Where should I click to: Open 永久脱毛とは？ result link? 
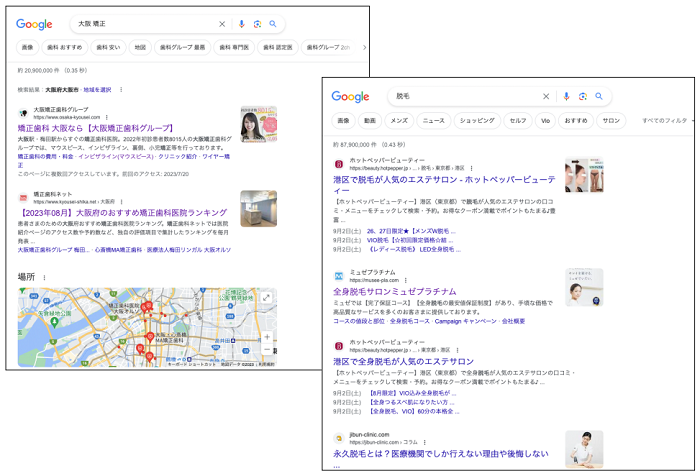pos(441,454)
